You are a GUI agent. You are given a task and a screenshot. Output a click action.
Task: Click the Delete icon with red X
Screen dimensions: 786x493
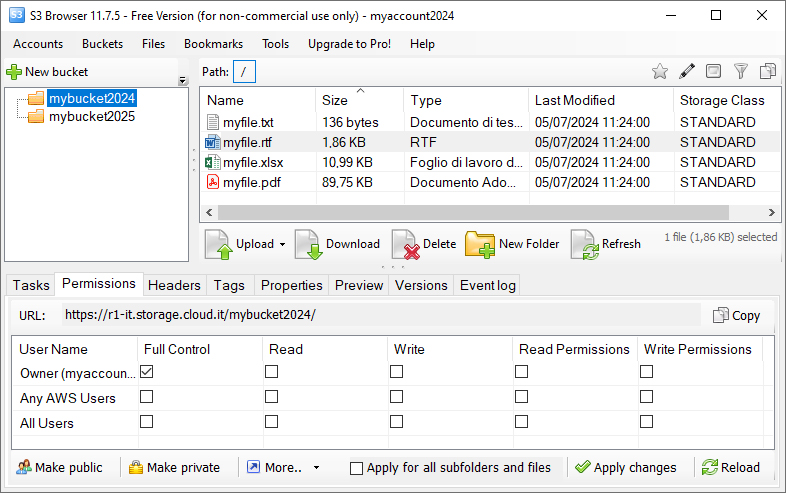tap(406, 244)
